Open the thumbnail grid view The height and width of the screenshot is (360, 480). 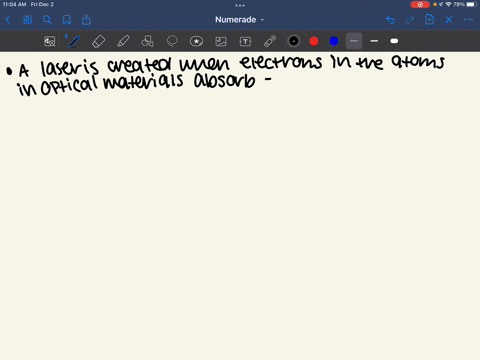(x=27, y=20)
